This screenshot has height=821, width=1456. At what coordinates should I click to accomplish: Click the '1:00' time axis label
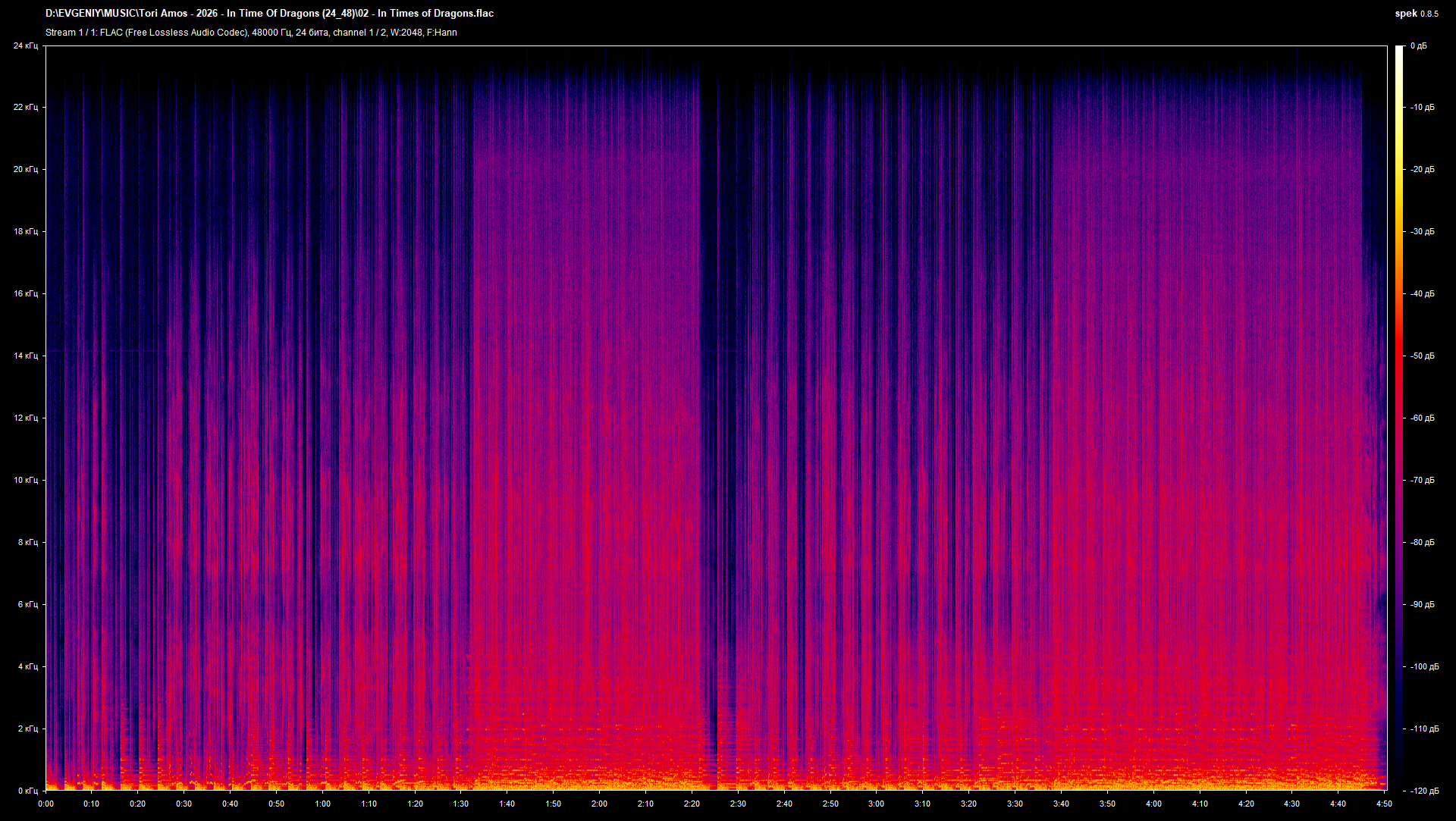click(x=323, y=804)
